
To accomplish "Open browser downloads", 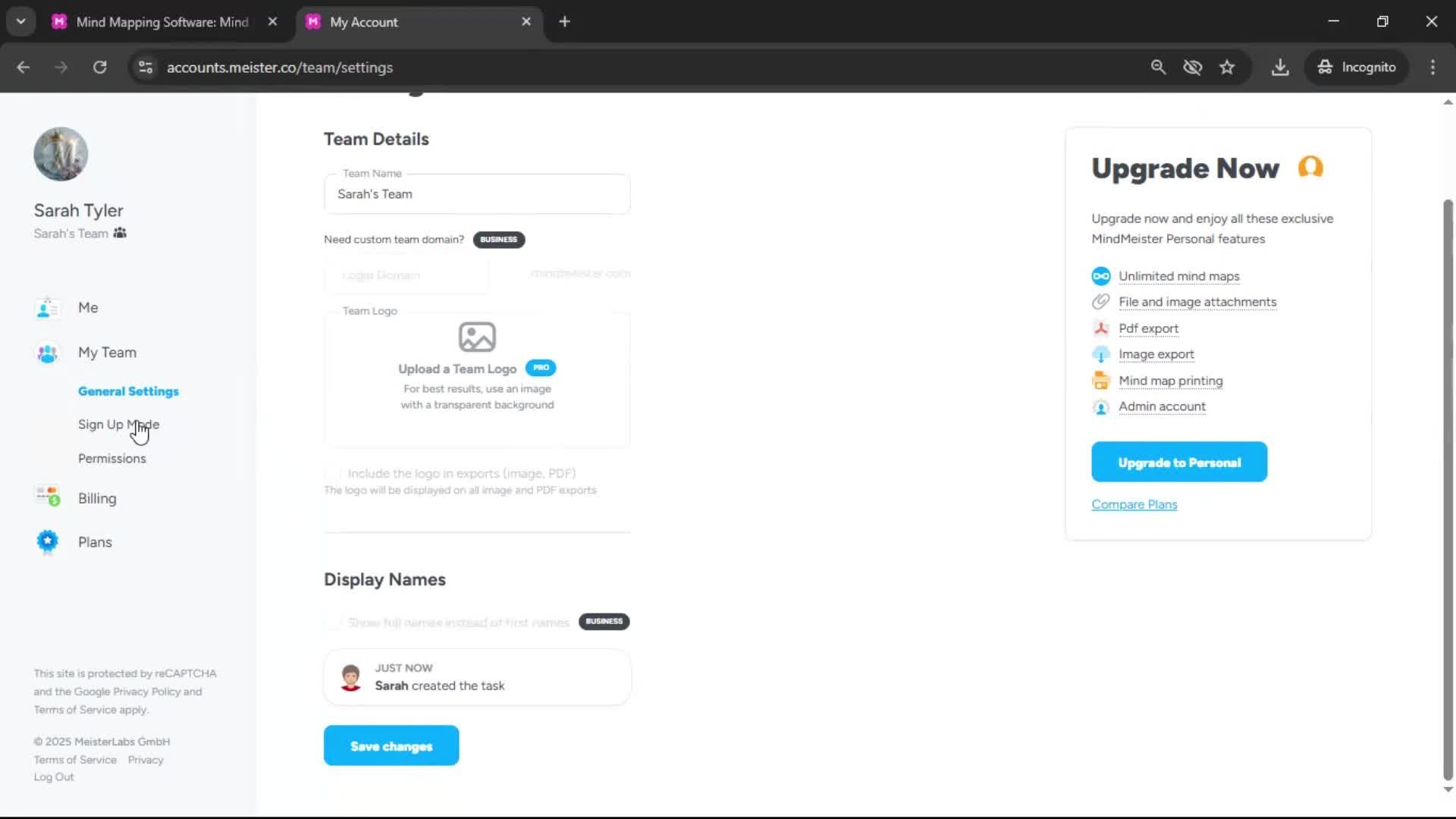I will tap(1280, 67).
